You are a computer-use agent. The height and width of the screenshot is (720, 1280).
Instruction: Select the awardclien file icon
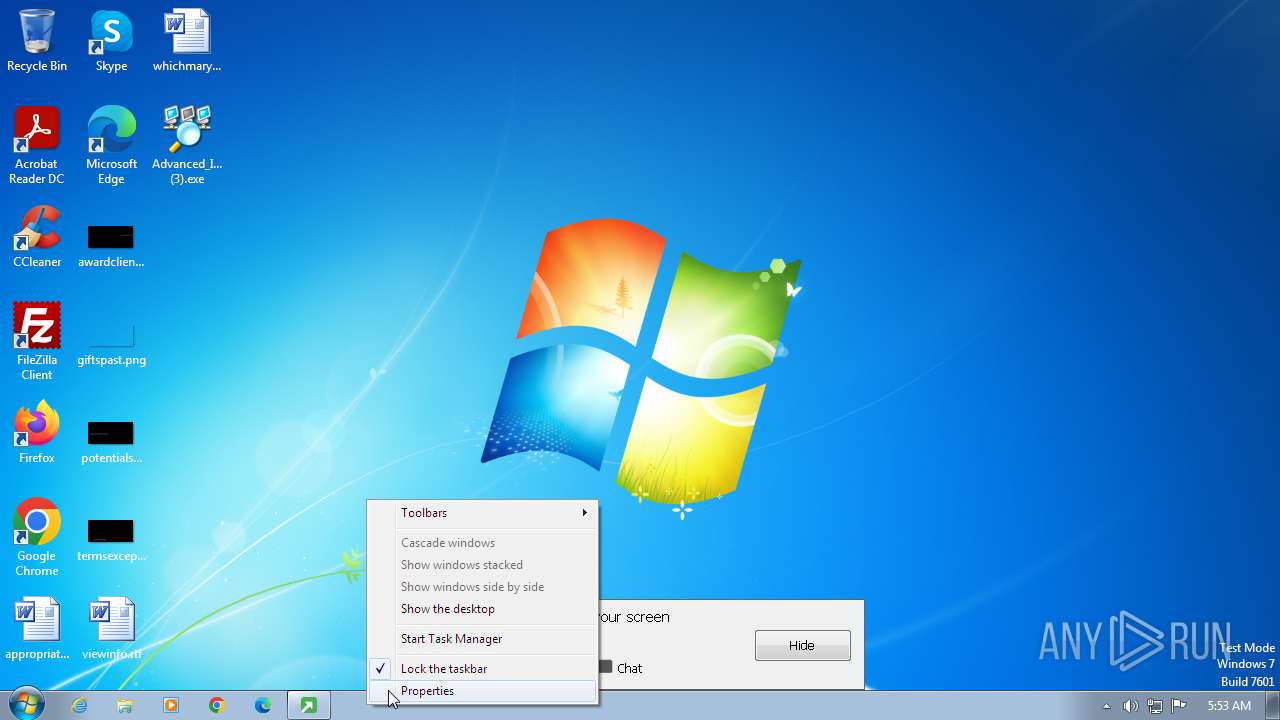click(x=111, y=245)
